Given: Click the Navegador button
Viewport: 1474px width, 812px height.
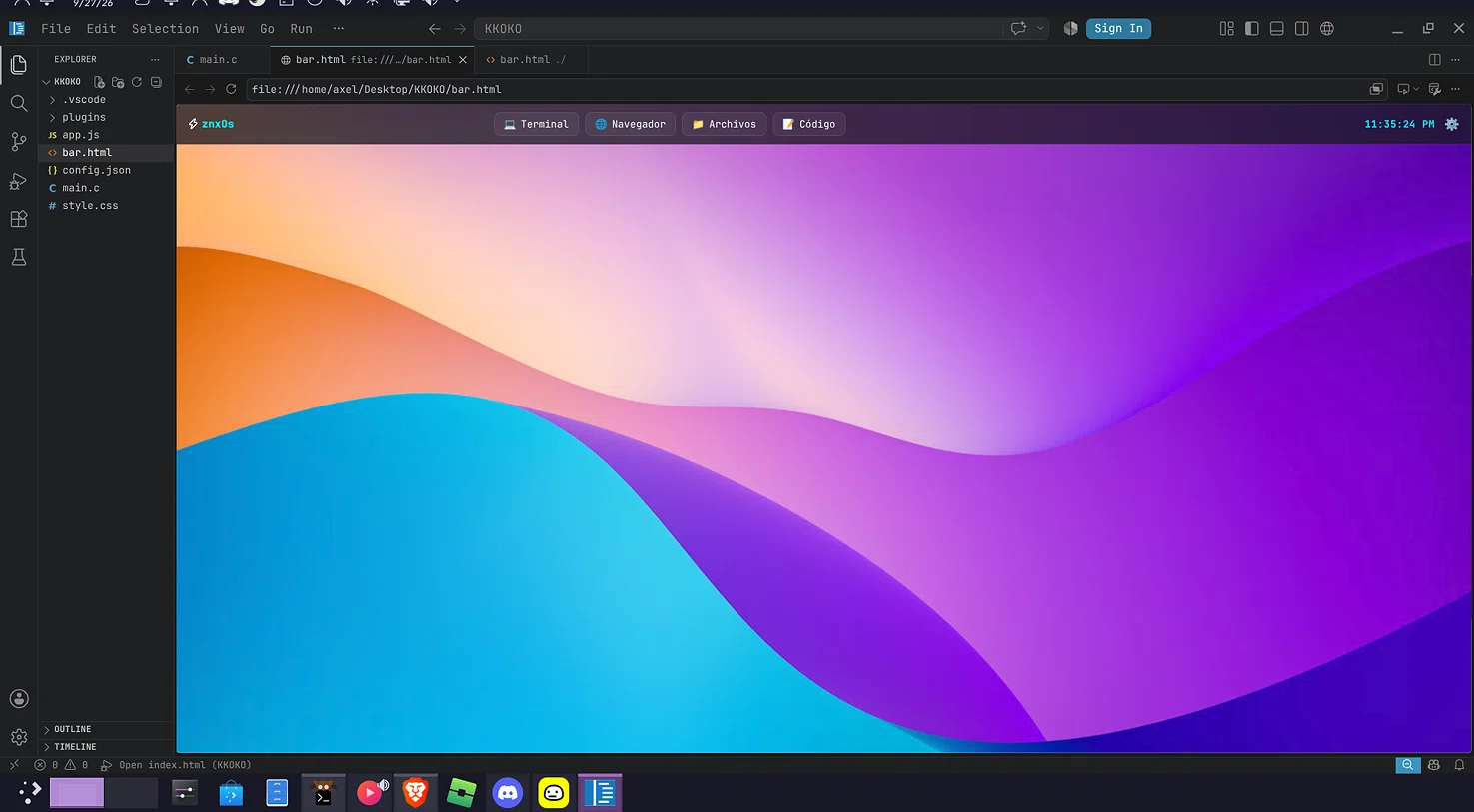Looking at the screenshot, I should coord(630,124).
